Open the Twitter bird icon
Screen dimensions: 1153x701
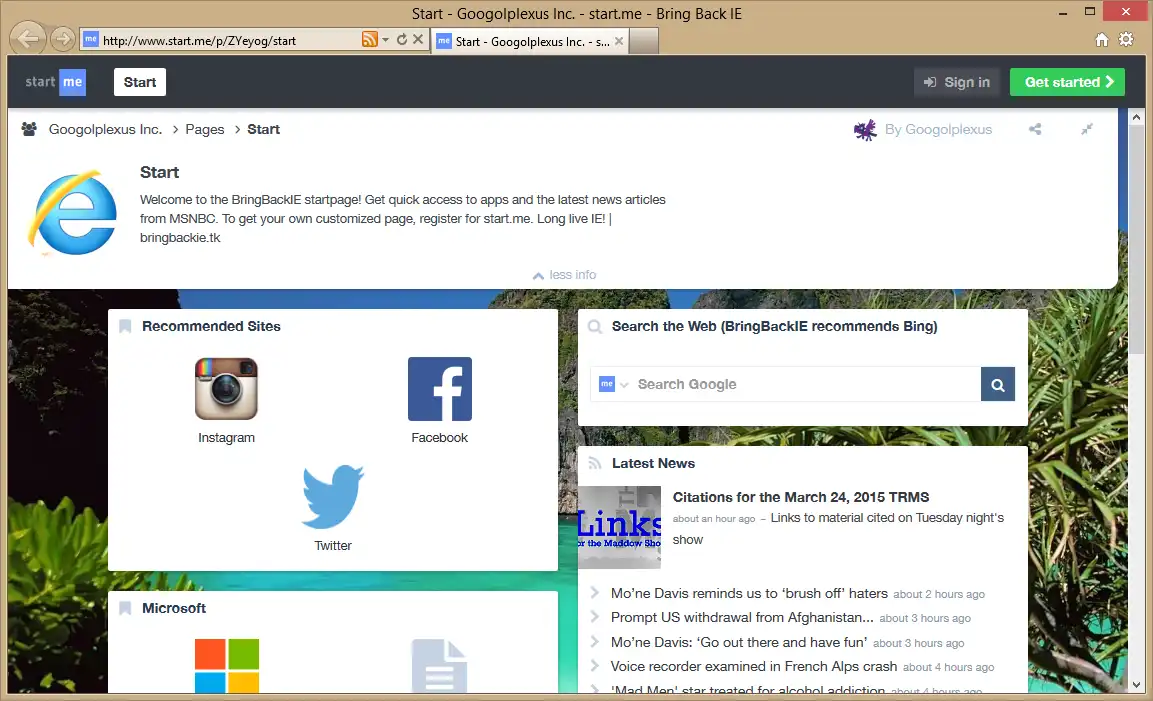point(333,497)
